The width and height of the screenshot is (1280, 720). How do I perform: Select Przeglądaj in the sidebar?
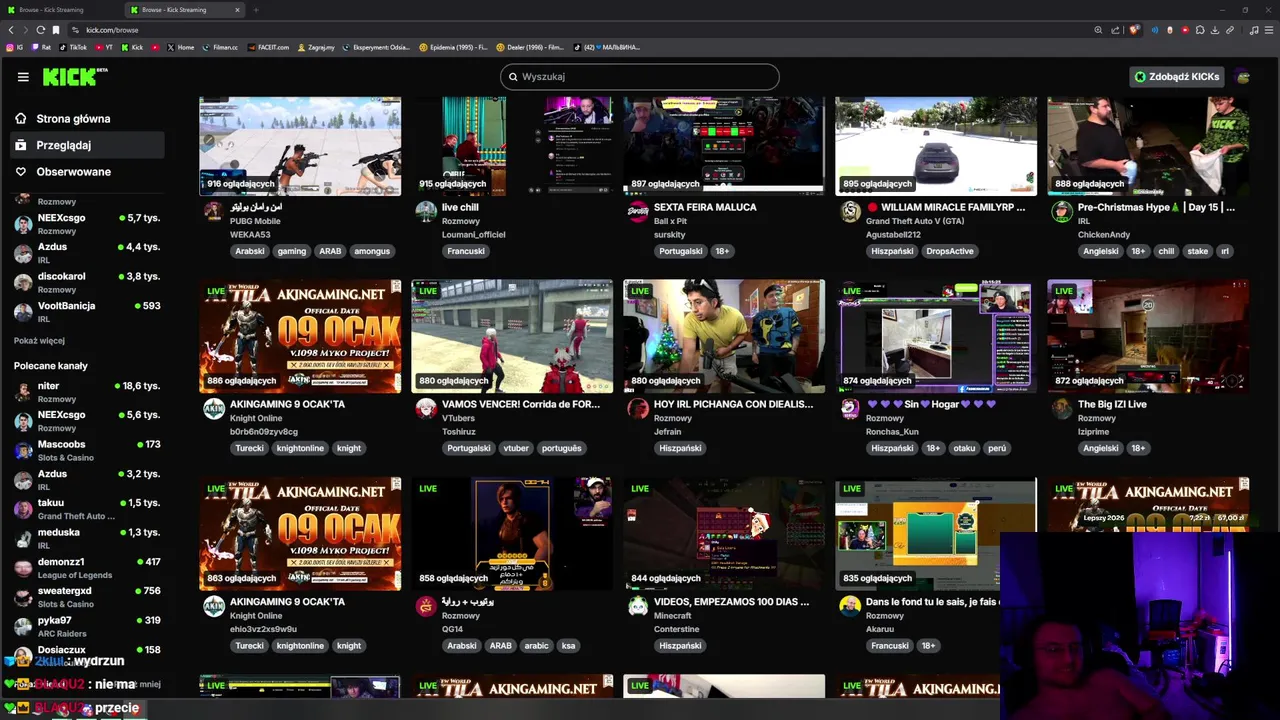click(84, 145)
